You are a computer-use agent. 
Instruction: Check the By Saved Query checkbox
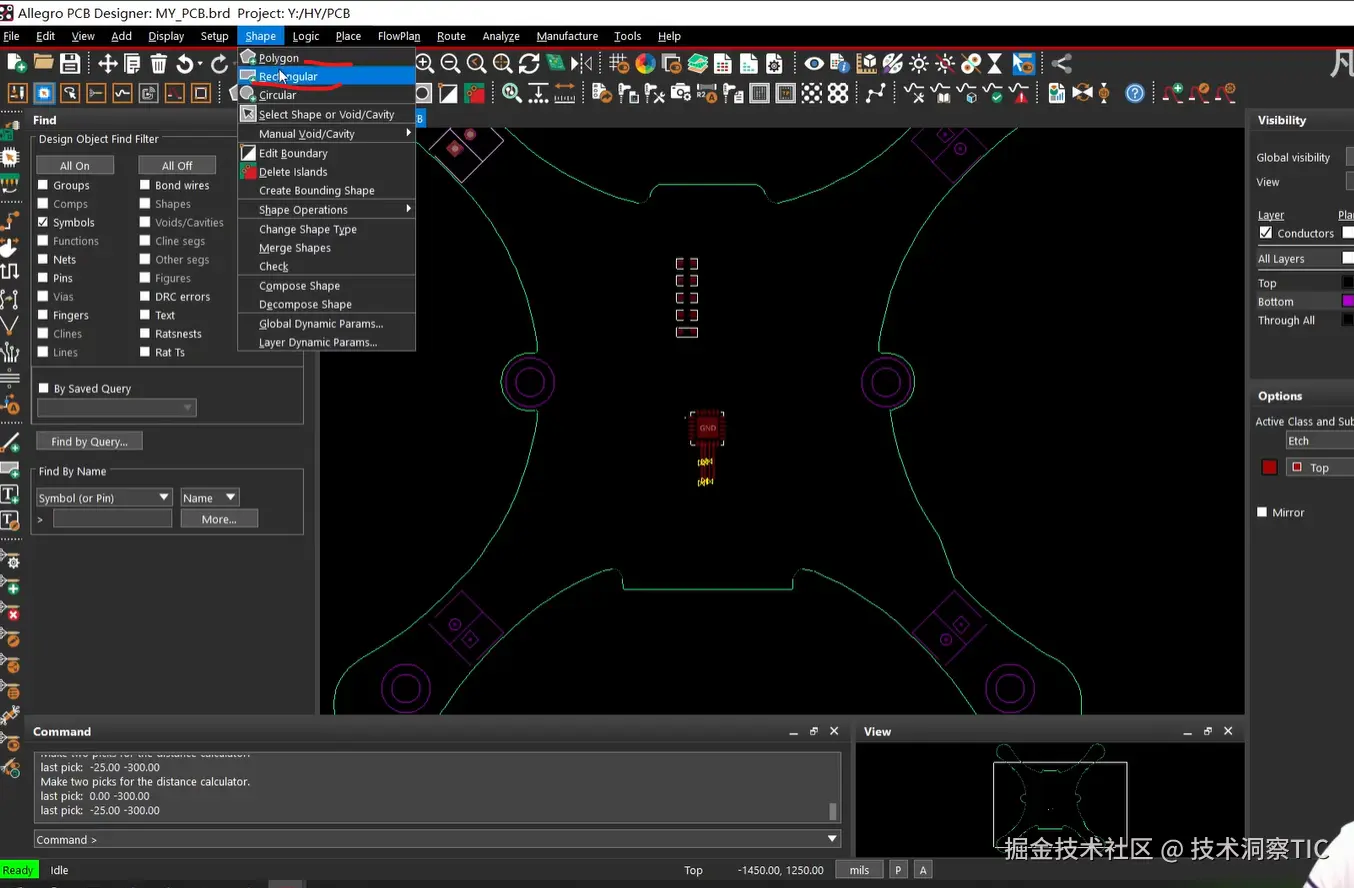43,388
